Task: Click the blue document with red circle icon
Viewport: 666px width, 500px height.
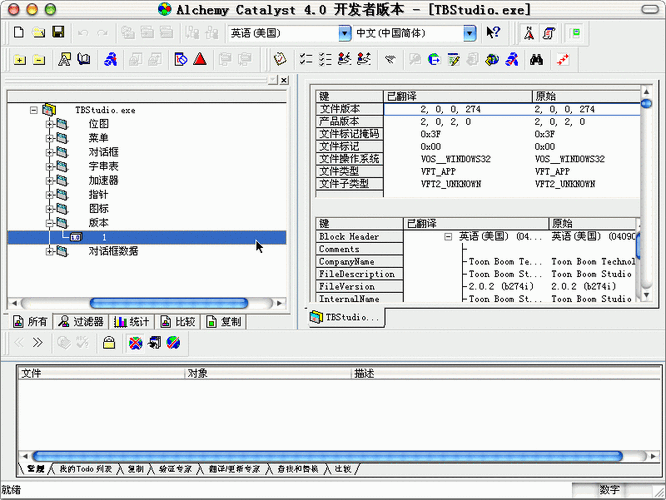Action: (x=181, y=59)
